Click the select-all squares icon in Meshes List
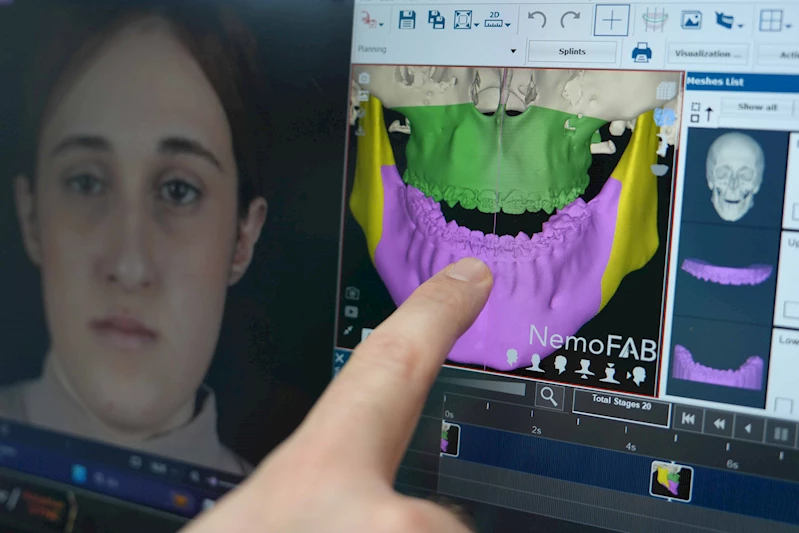 coord(695,112)
